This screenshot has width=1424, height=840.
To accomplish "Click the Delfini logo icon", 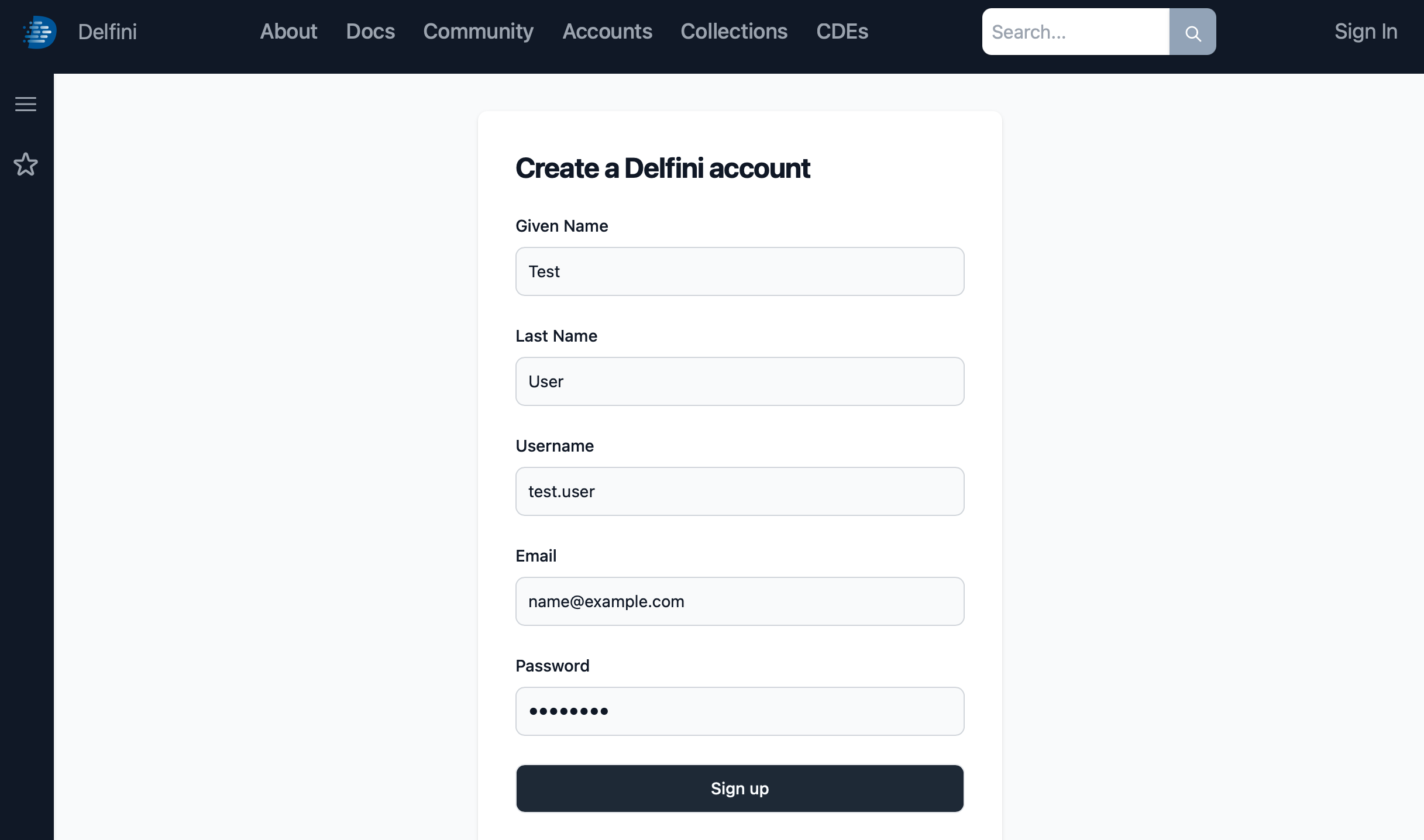I will [40, 32].
